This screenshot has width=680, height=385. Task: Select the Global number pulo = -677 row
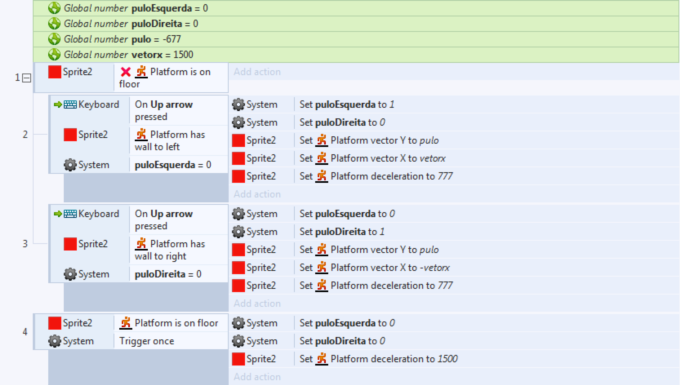[356, 39]
